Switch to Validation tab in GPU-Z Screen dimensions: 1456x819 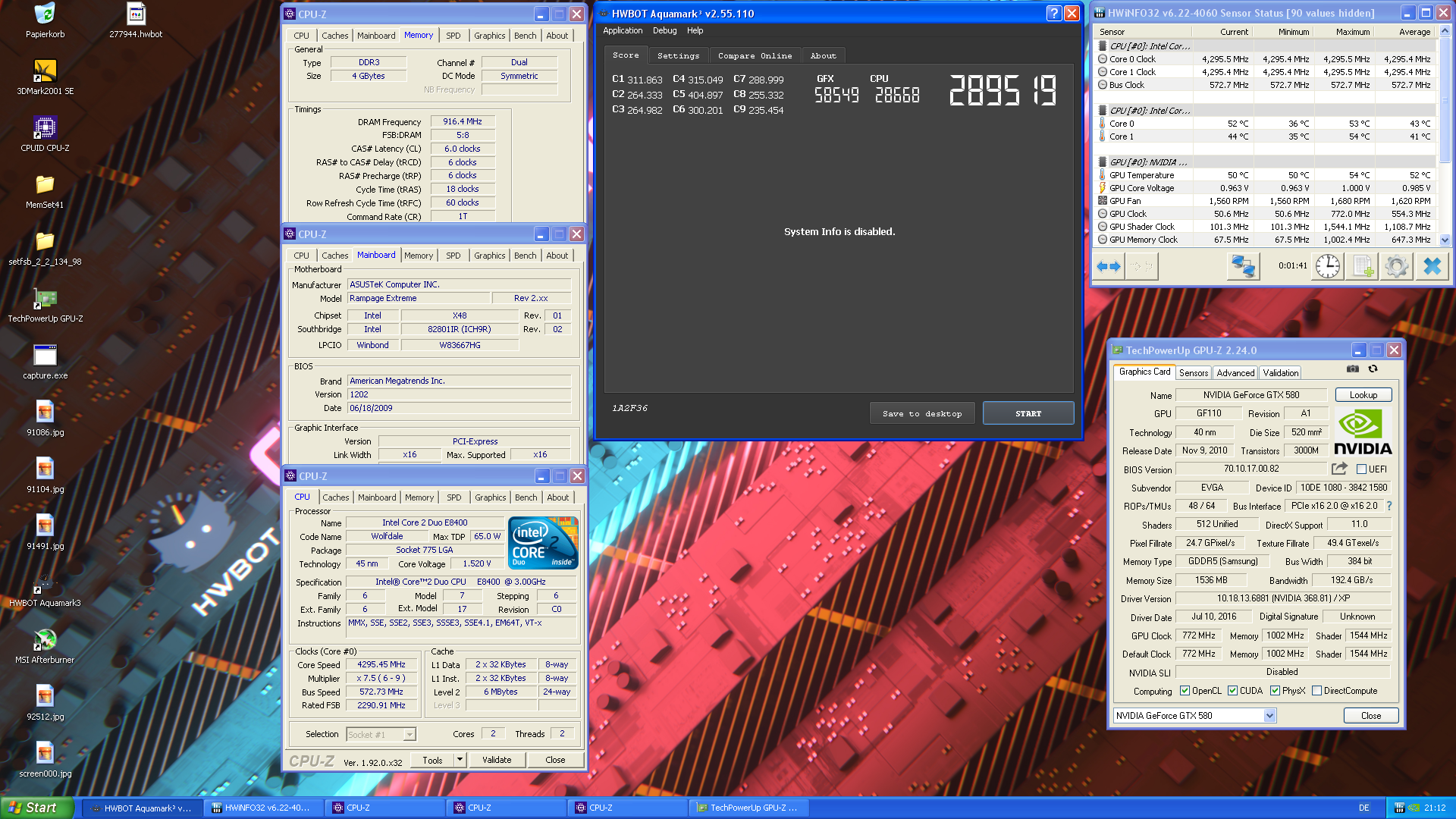point(1280,372)
